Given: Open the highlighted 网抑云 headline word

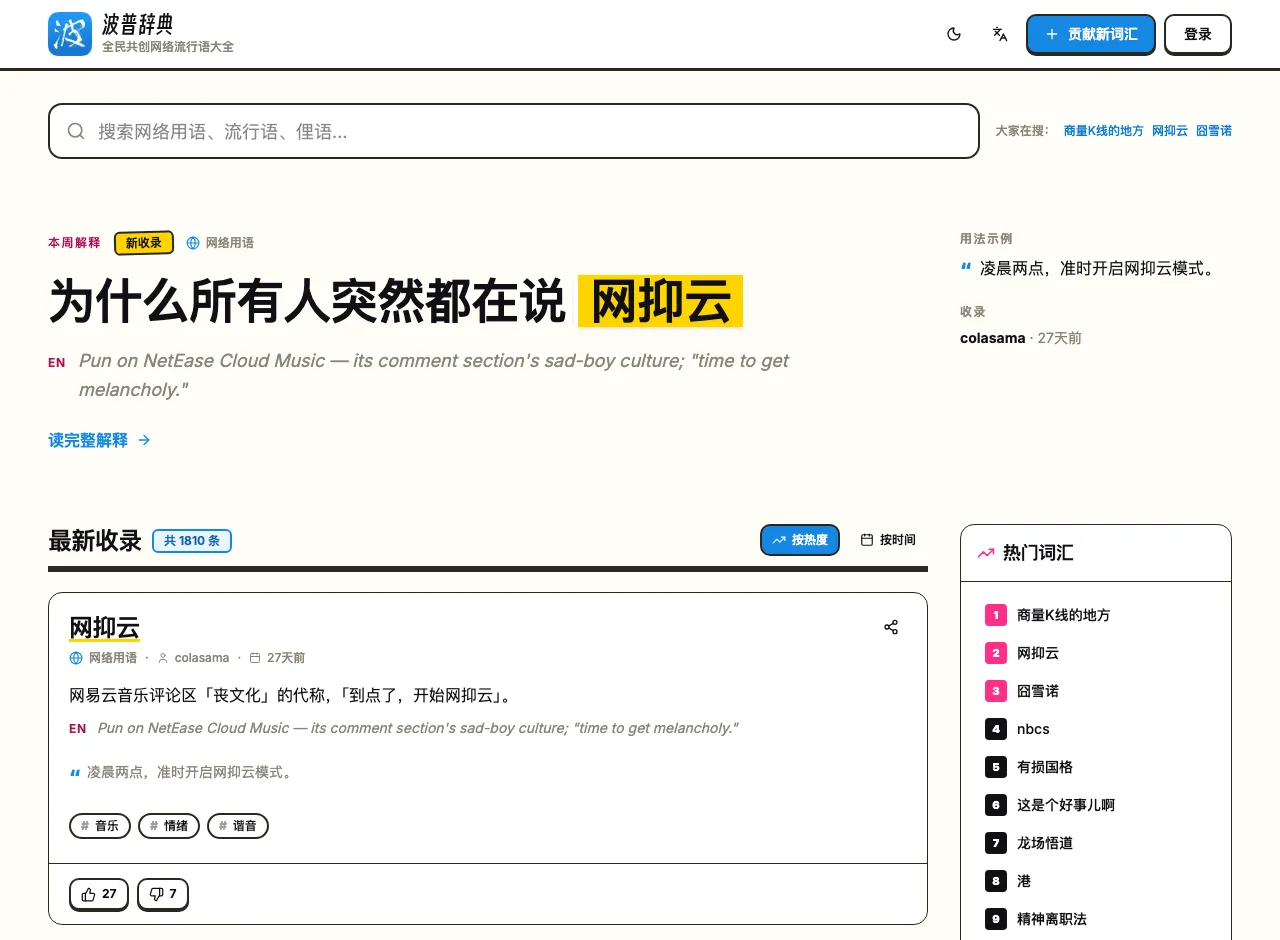Looking at the screenshot, I should click(x=661, y=301).
